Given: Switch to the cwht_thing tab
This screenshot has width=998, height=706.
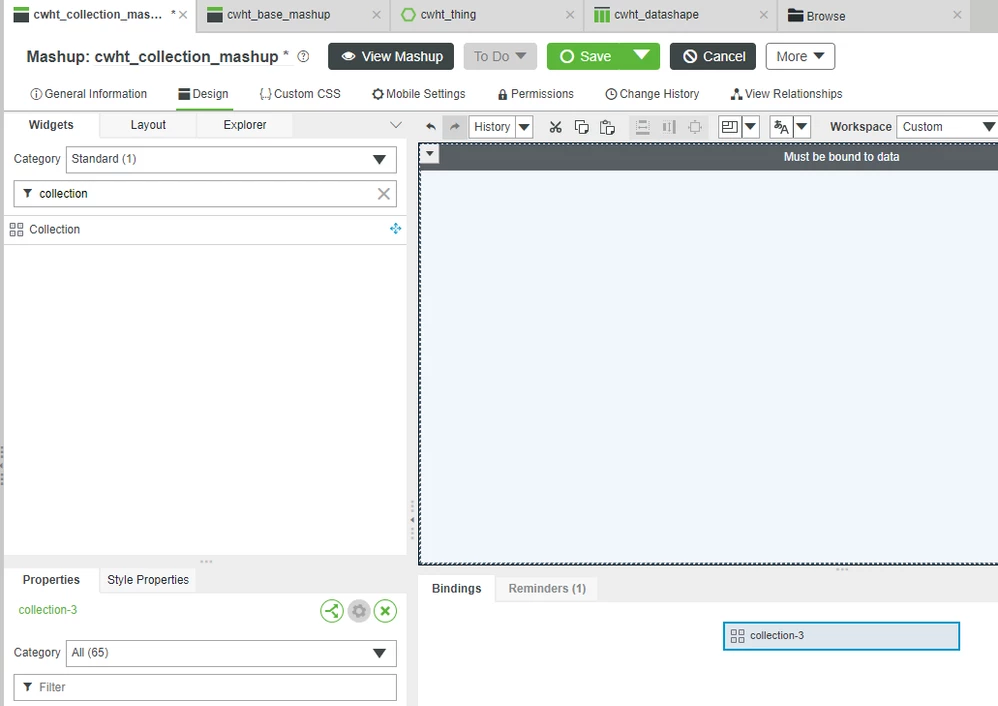Looking at the screenshot, I should click(448, 15).
